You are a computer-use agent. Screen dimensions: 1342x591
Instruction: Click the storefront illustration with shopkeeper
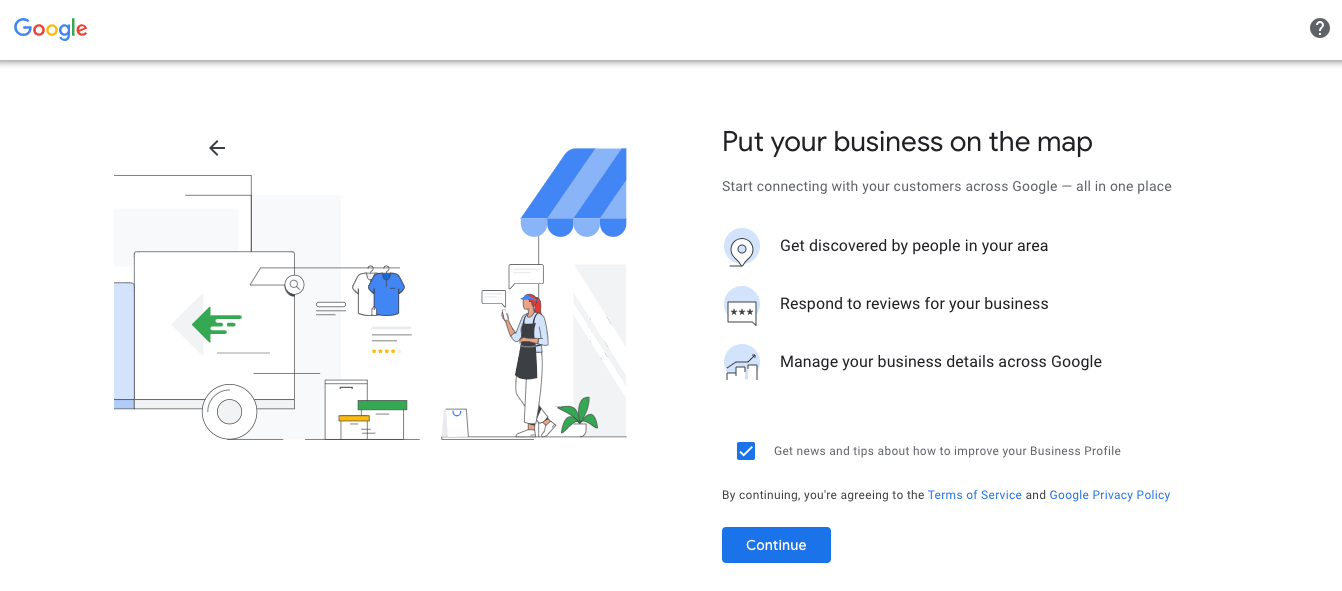[534, 294]
